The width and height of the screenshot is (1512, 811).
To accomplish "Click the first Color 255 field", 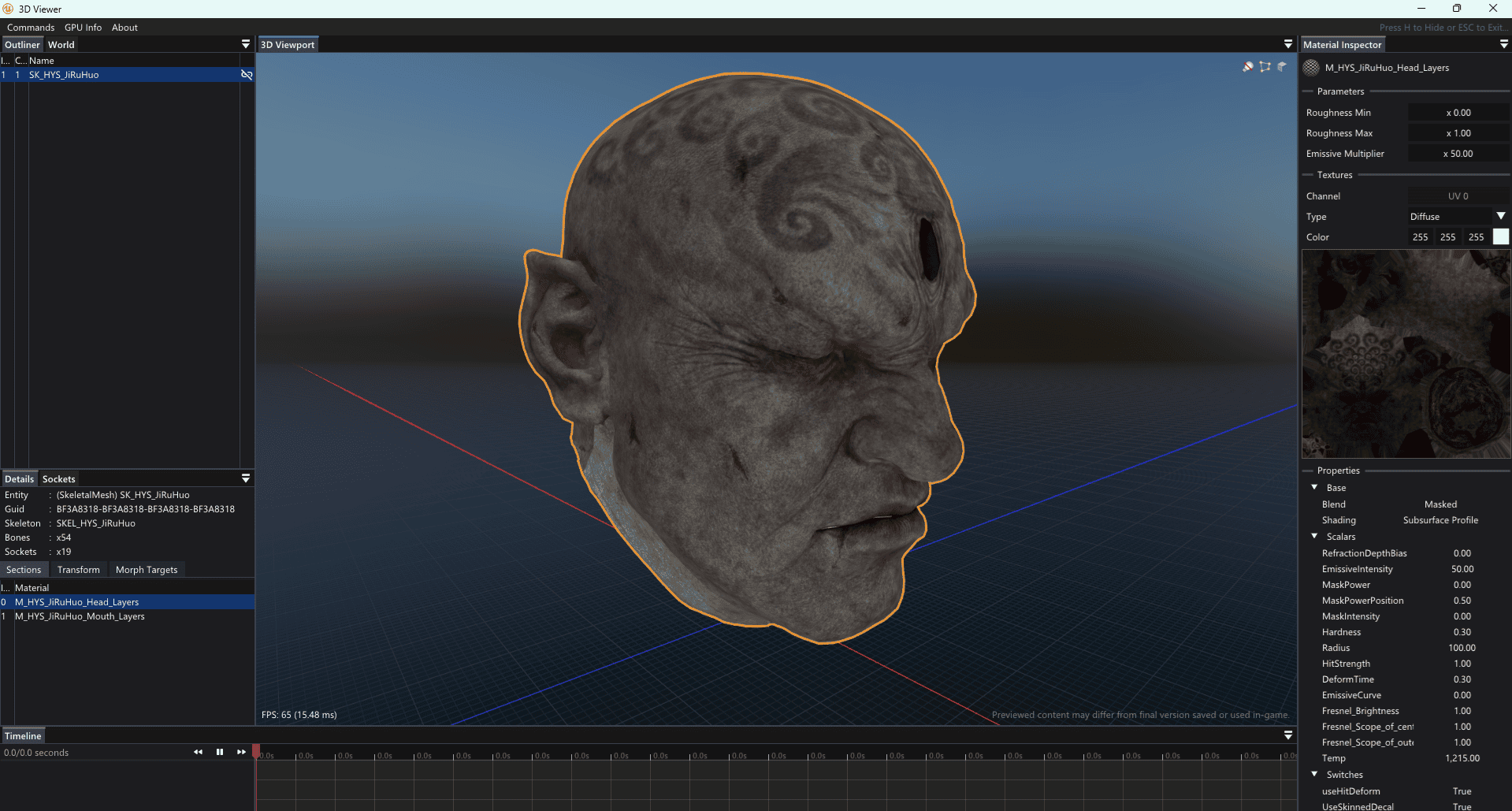I will (1421, 237).
